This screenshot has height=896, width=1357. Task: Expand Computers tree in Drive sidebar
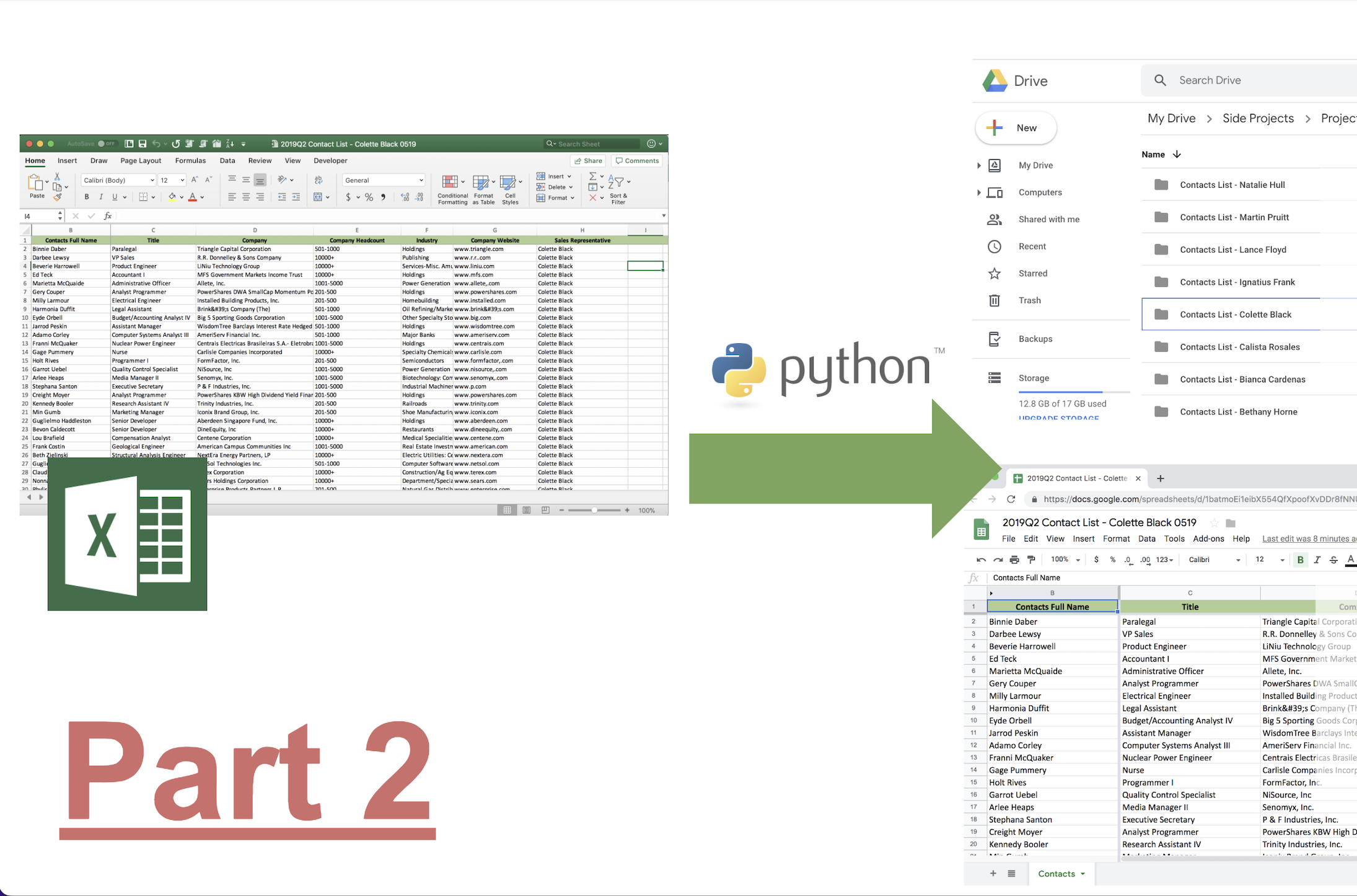coord(978,193)
